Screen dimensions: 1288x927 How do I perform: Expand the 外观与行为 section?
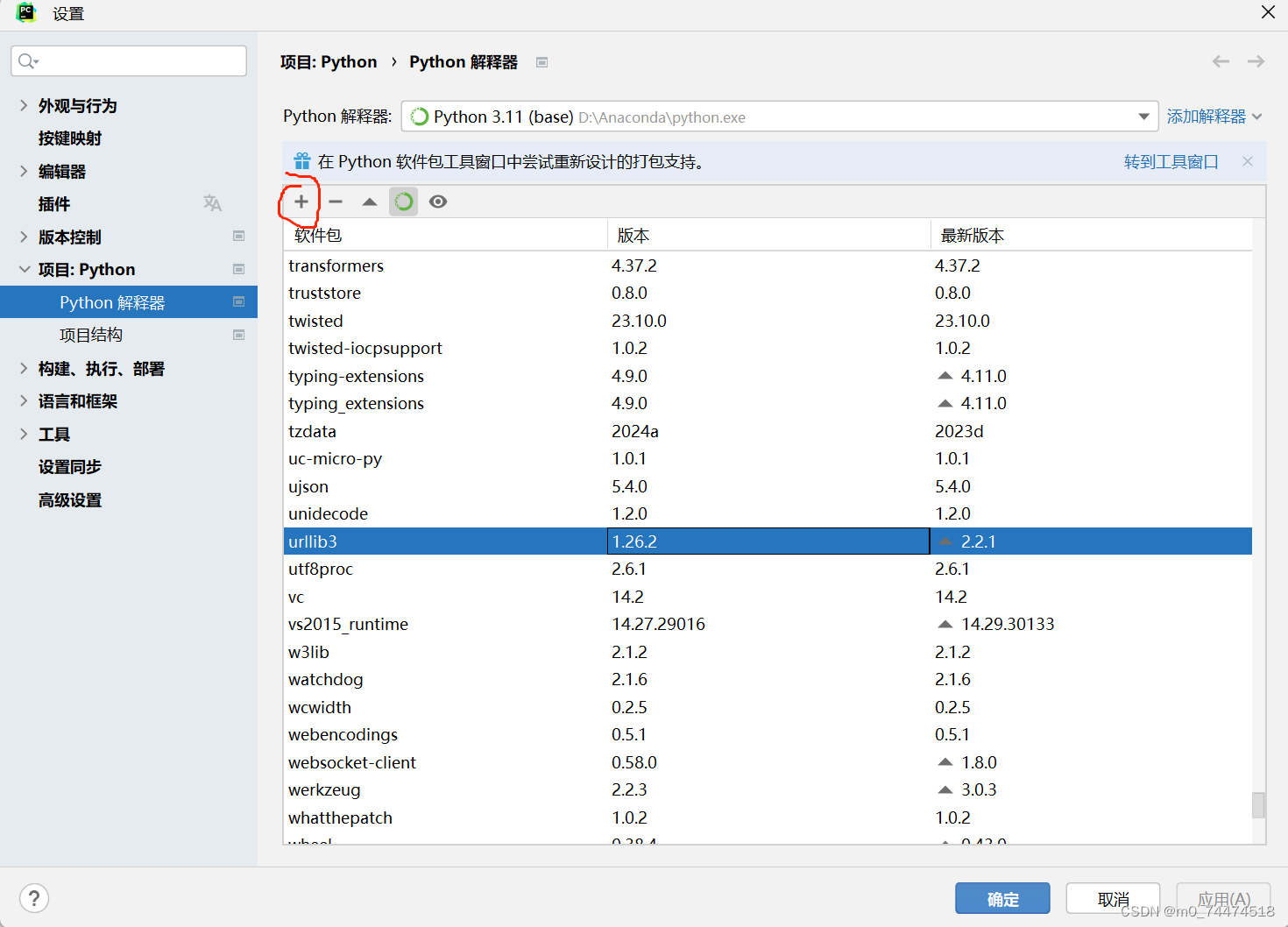24,105
